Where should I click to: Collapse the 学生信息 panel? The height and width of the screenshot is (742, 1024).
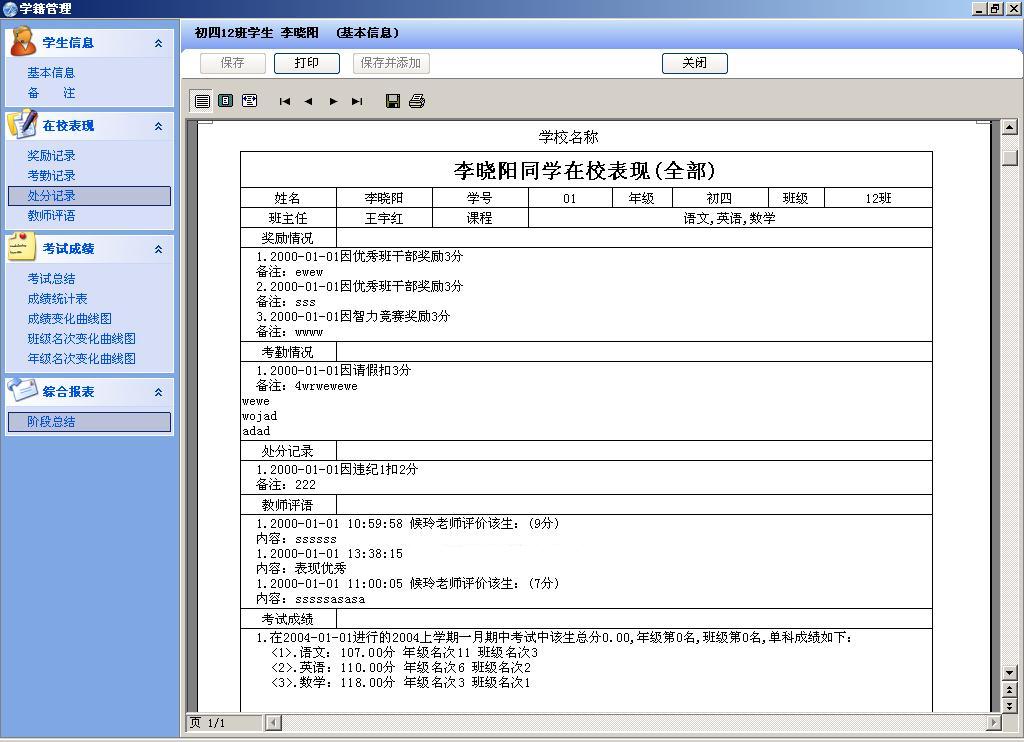tap(158, 43)
